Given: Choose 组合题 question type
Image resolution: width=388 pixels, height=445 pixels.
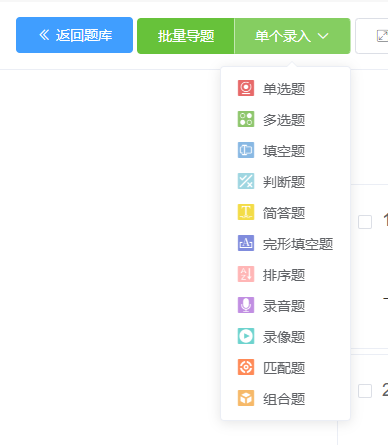Looking at the screenshot, I should [x=285, y=399].
